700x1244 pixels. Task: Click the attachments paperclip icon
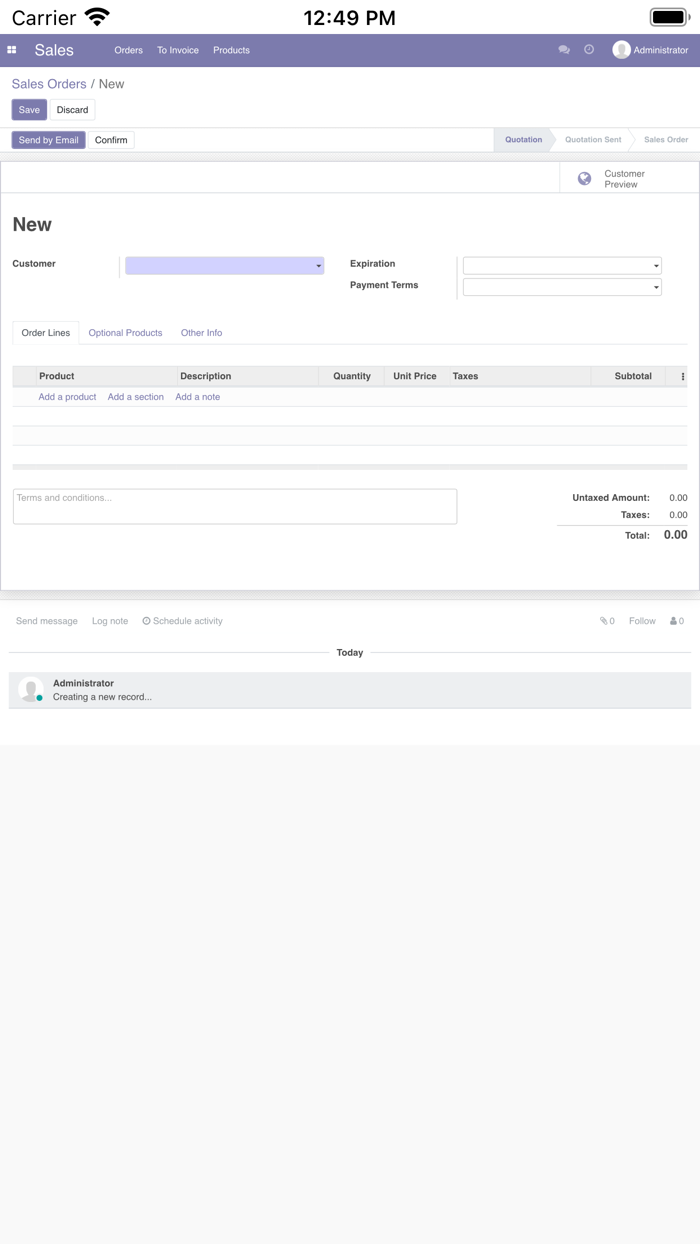point(604,621)
